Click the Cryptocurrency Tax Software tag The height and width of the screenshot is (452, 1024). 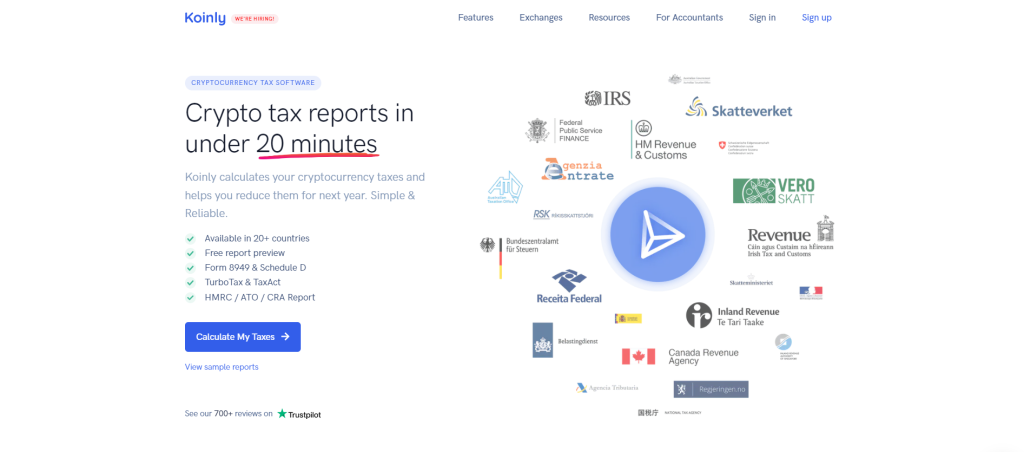[253, 83]
